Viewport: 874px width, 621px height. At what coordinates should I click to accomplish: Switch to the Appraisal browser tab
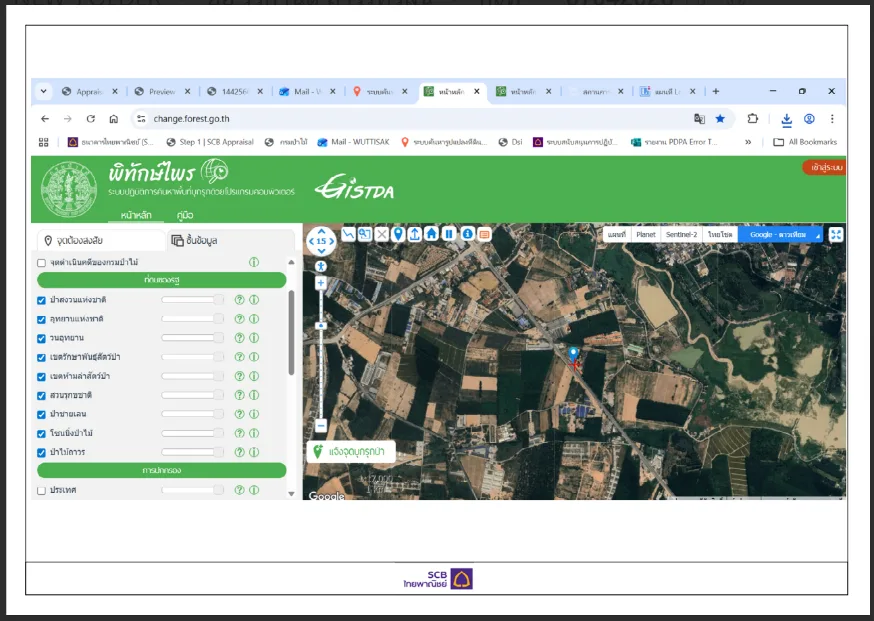(89, 91)
